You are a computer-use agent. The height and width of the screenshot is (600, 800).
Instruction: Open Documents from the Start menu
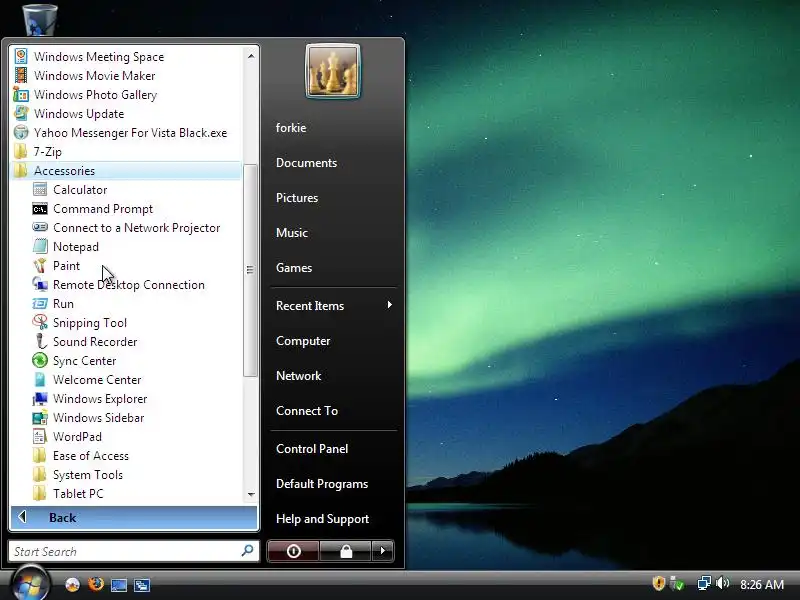[x=306, y=163]
